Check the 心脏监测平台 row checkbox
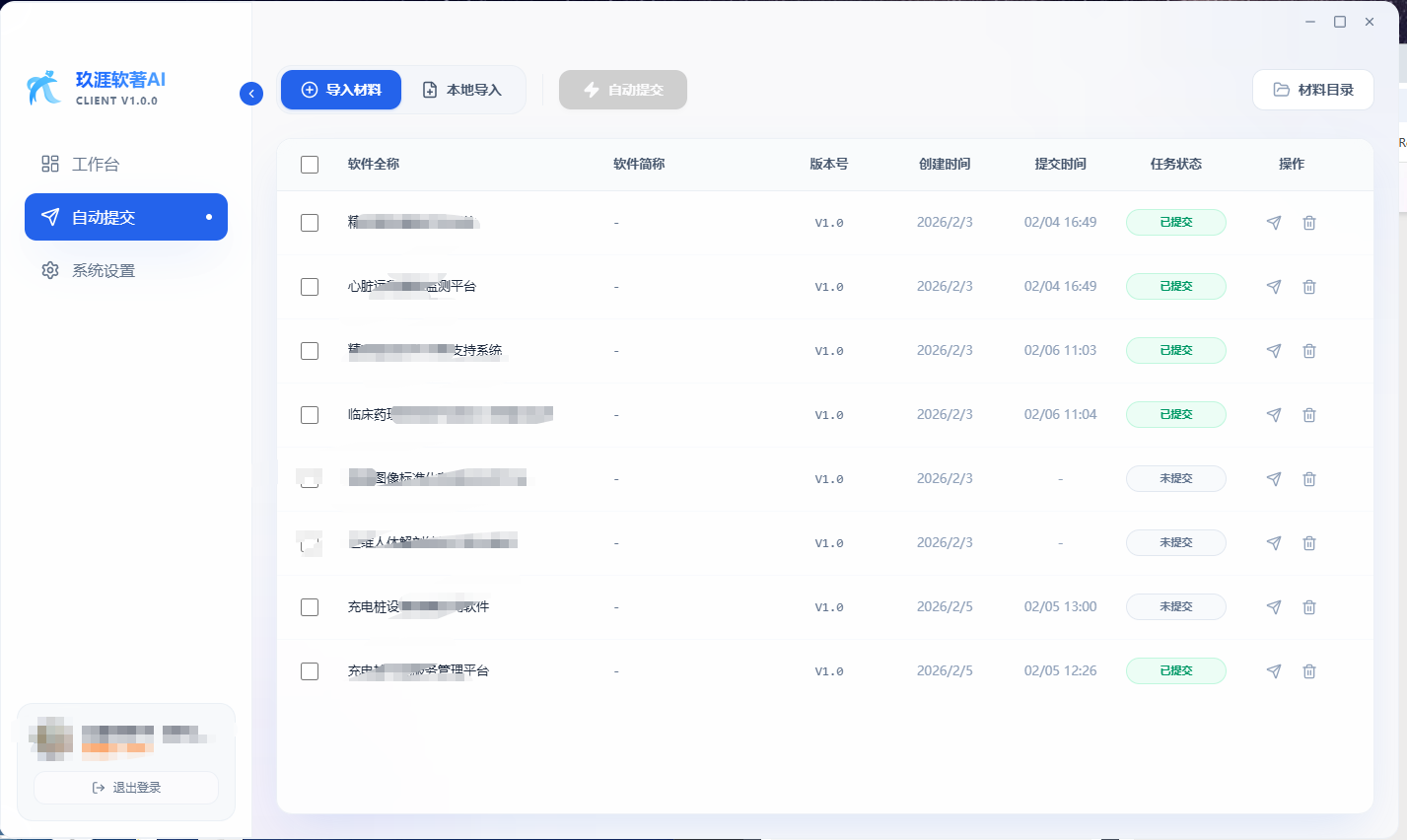This screenshot has width=1407, height=840. click(309, 286)
